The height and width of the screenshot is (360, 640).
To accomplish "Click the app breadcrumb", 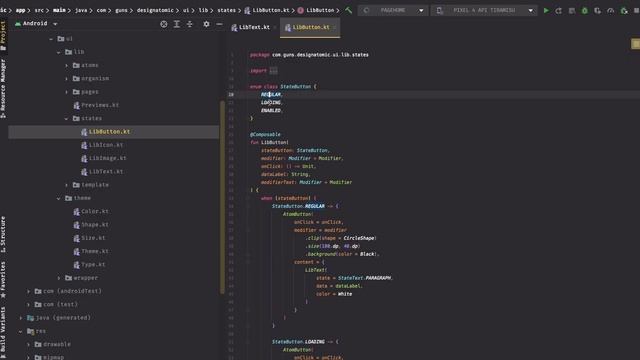I will [x=20, y=10].
